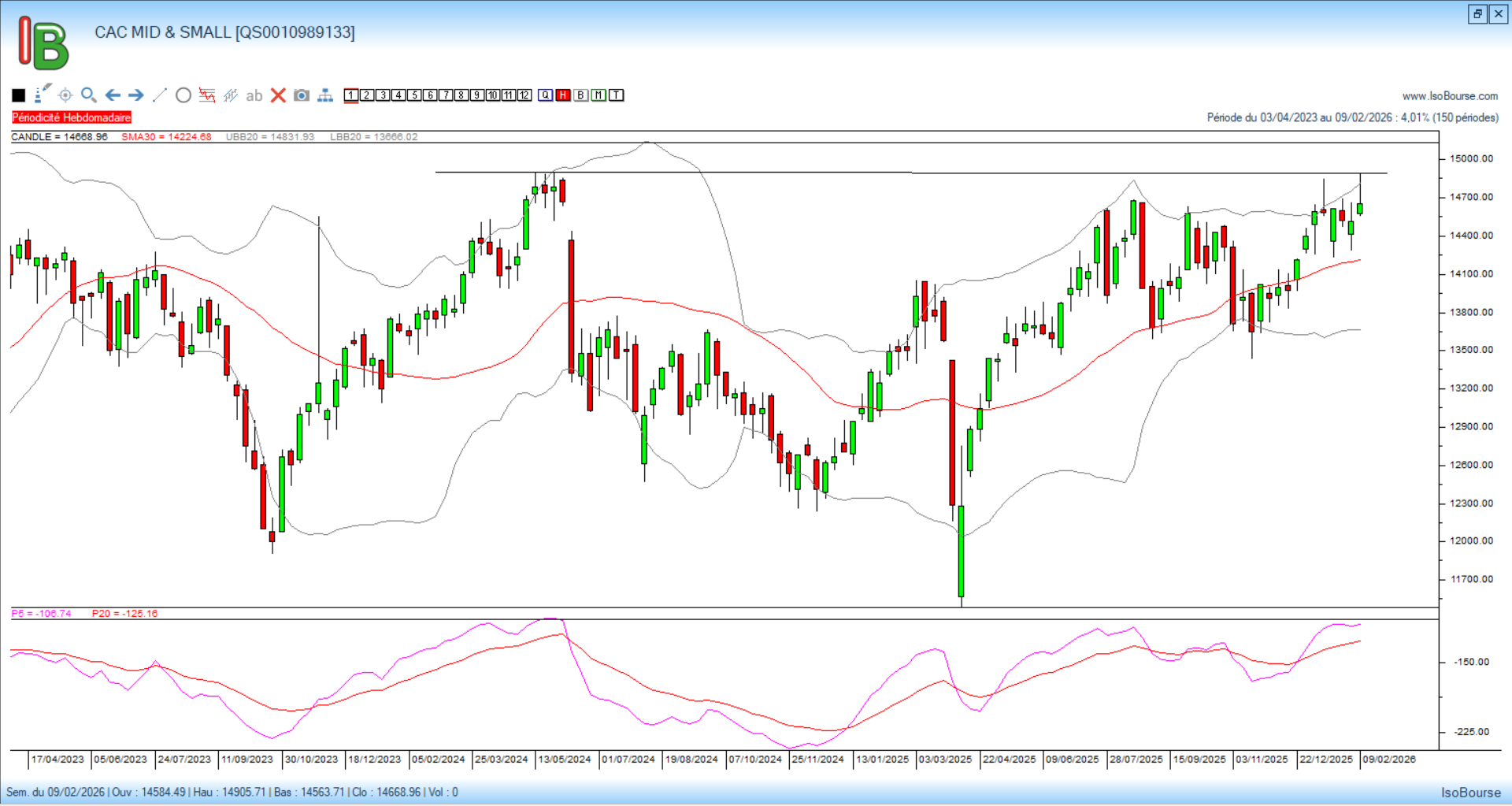Toggle weekly periodicity button H
This screenshot has height=806, width=1512.
563,95
